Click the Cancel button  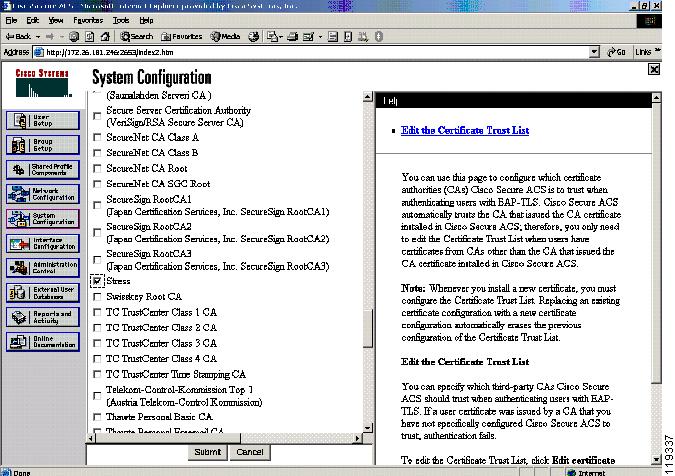point(250,452)
